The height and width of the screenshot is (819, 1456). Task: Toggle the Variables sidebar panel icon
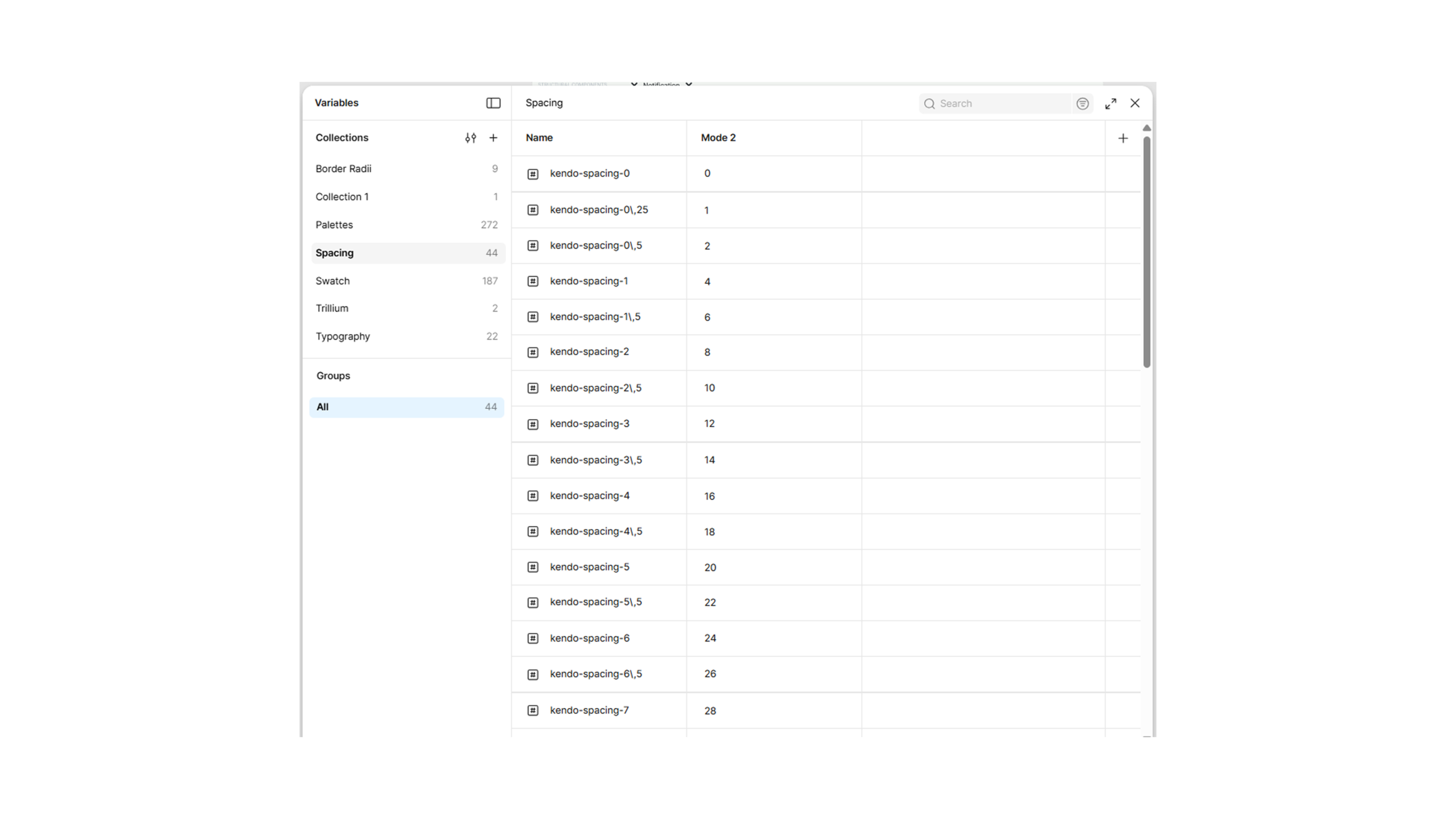(493, 103)
